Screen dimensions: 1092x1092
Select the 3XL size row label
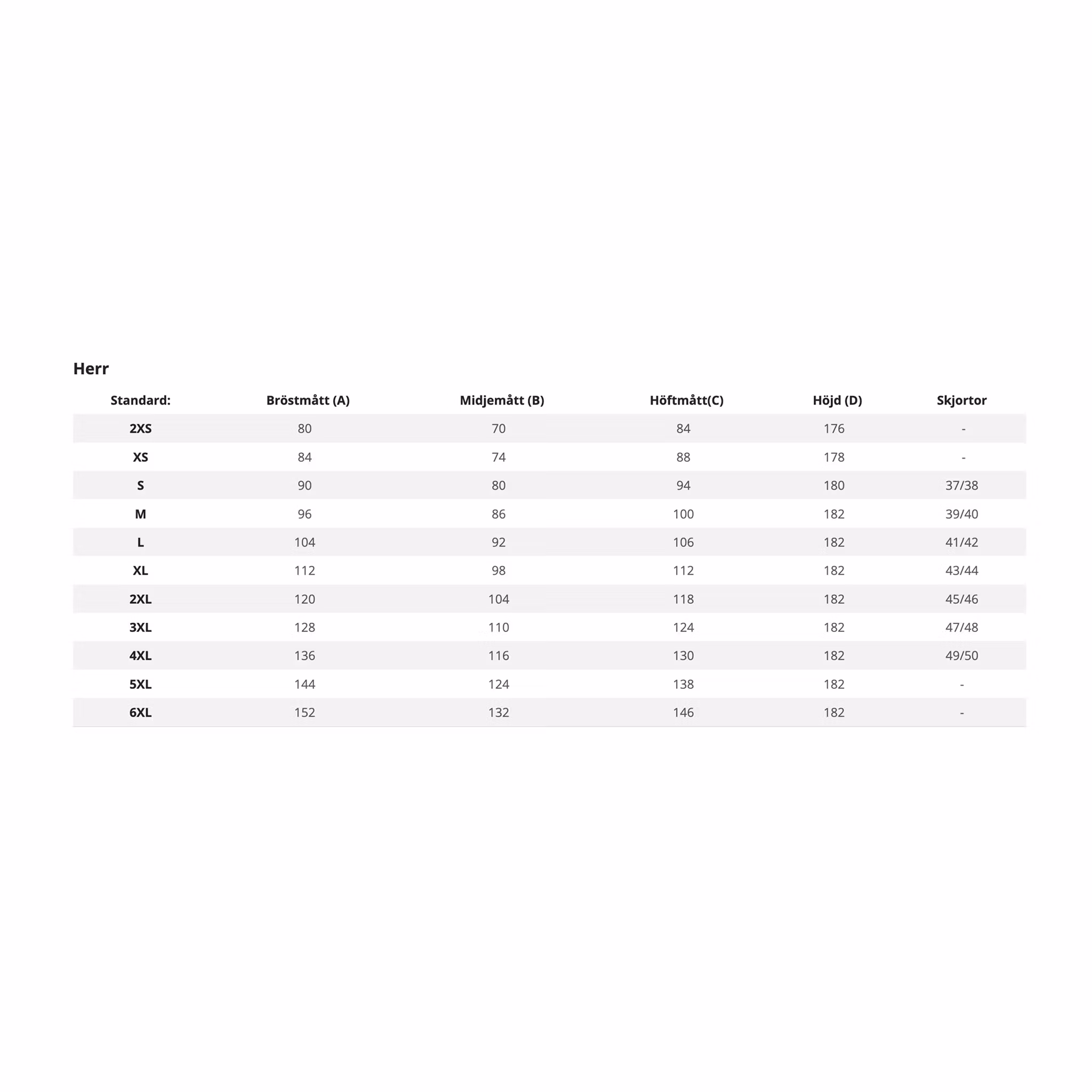[140, 628]
